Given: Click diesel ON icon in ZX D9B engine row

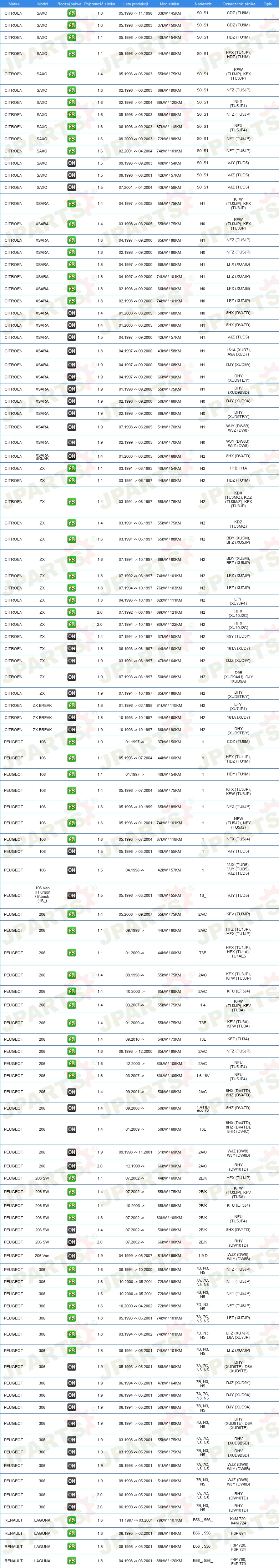Looking at the screenshot, I should [x=72, y=677].
